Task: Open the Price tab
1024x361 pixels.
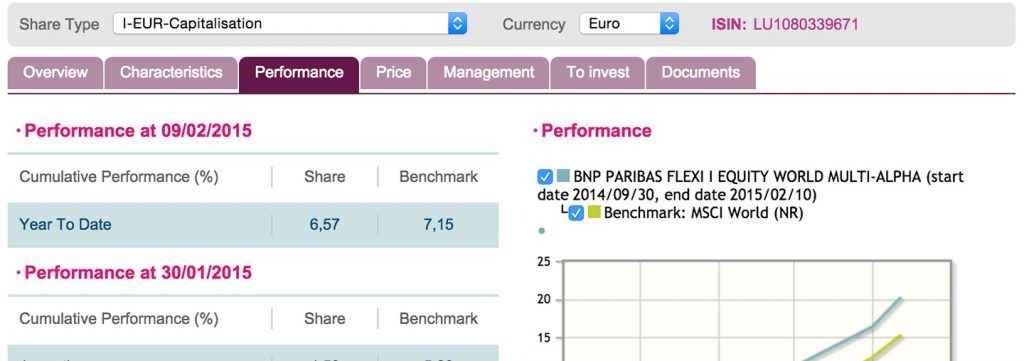Action: 393,73
